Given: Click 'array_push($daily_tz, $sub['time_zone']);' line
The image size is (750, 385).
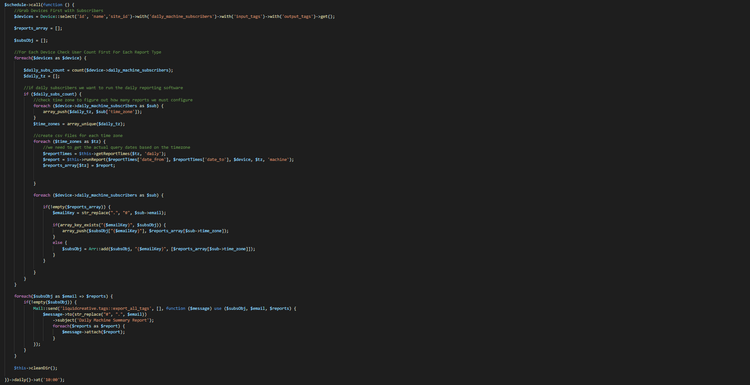Looking at the screenshot, I should point(92,111).
